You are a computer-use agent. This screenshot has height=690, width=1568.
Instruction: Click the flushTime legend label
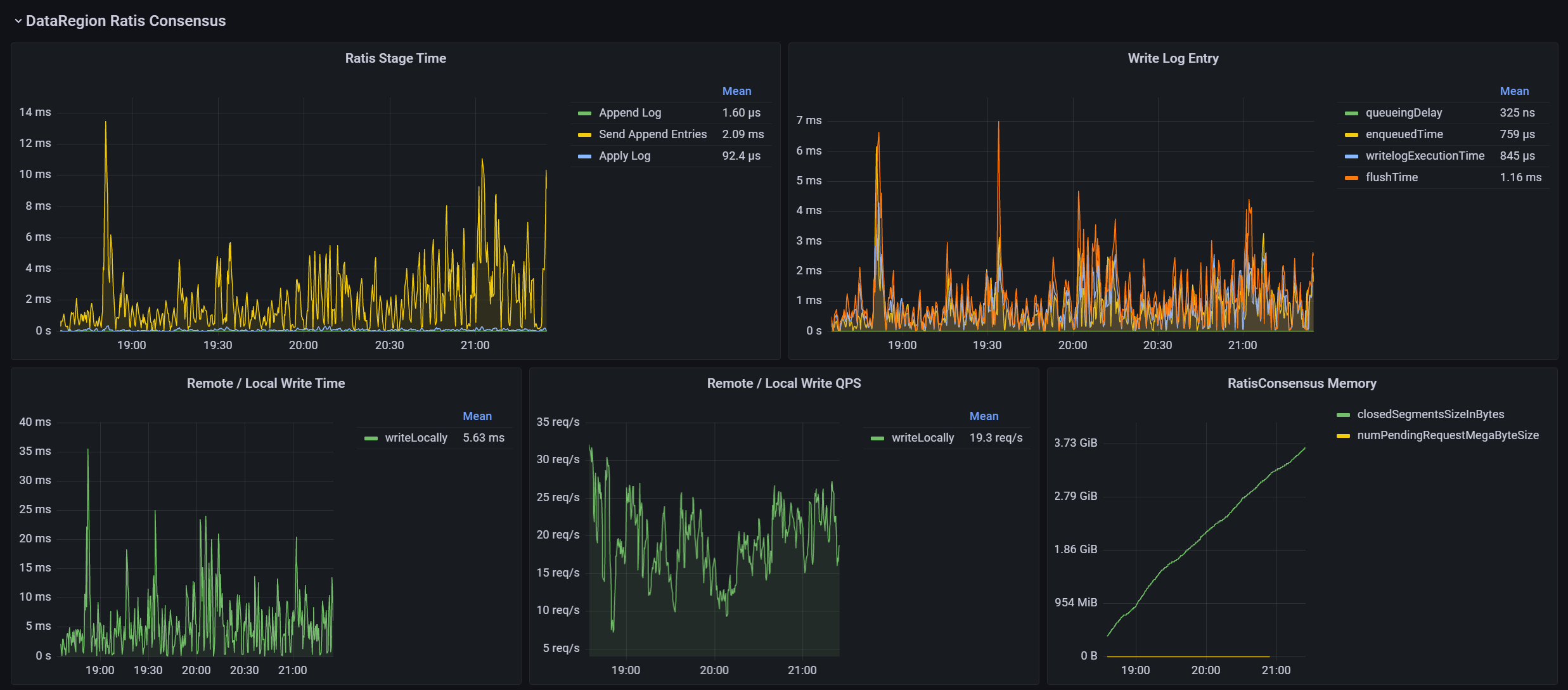pyautogui.click(x=1391, y=177)
